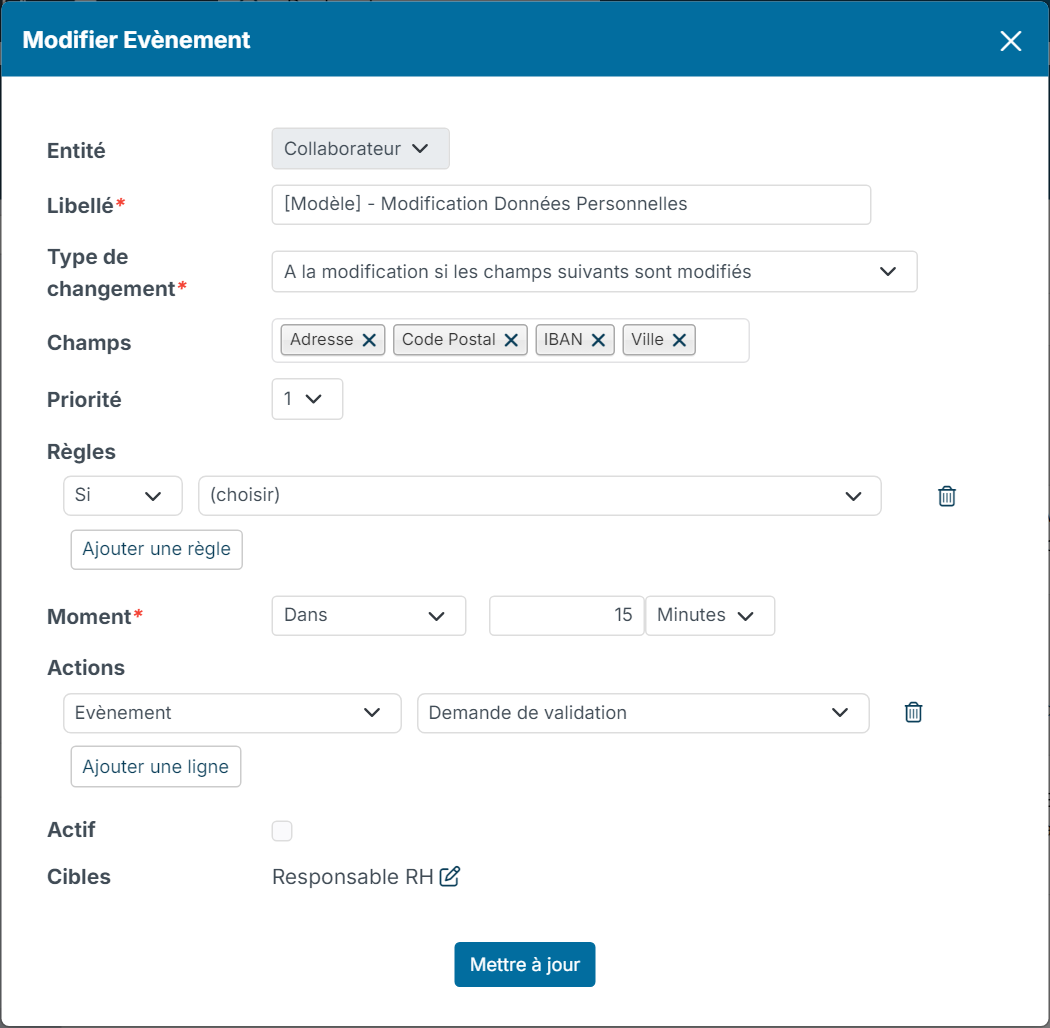Open the Type de changement dropdown
1050x1028 pixels.
(x=594, y=272)
